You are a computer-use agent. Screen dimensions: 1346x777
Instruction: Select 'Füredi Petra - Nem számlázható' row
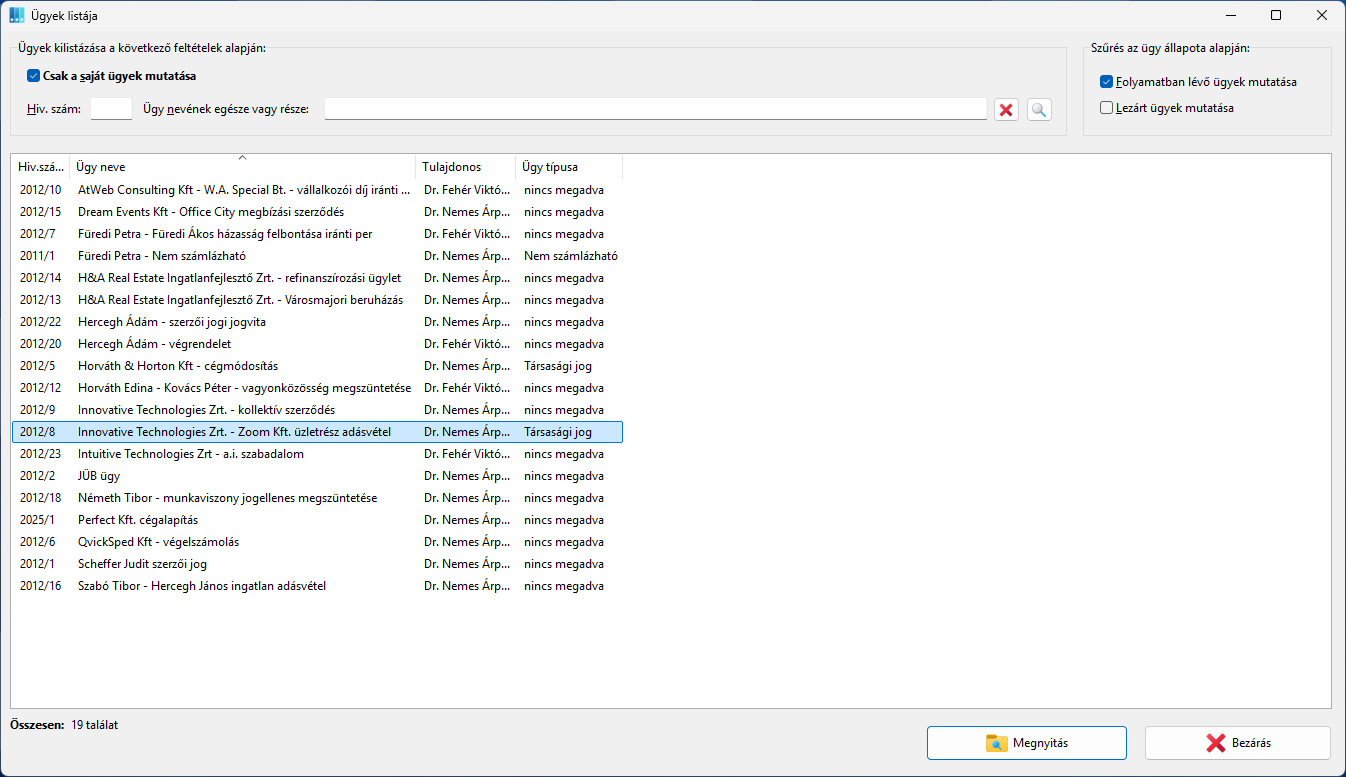[161, 256]
